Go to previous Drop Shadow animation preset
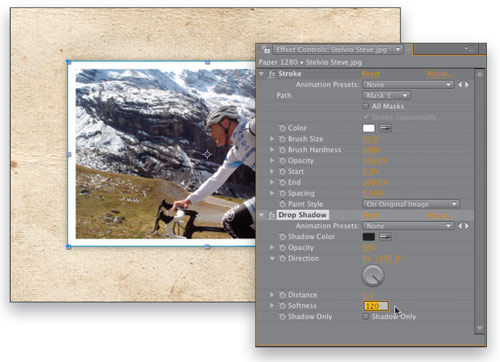Viewport: 500px width, 362px height. tap(460, 226)
